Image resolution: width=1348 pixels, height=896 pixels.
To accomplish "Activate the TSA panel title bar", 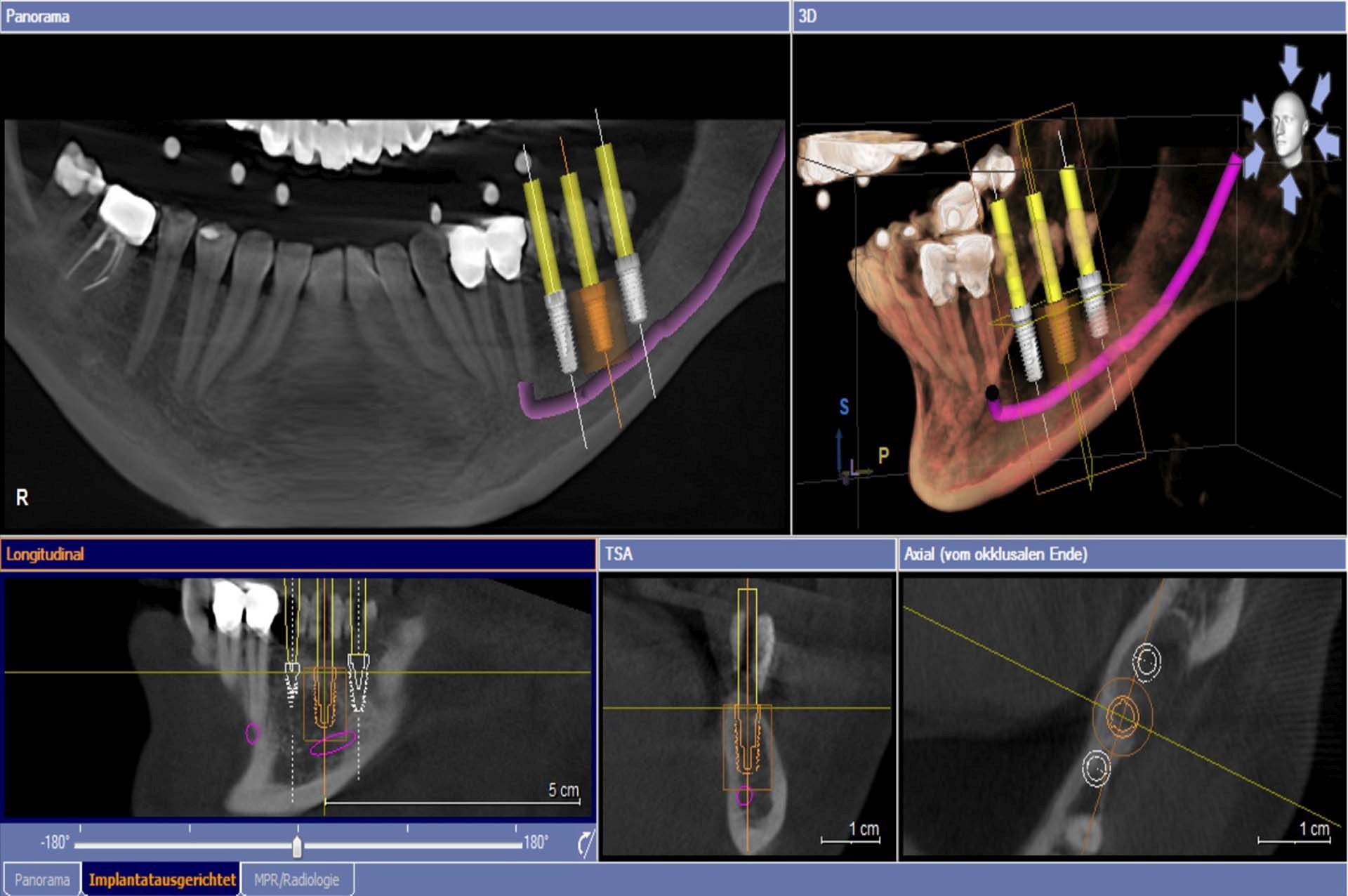I will [x=747, y=554].
